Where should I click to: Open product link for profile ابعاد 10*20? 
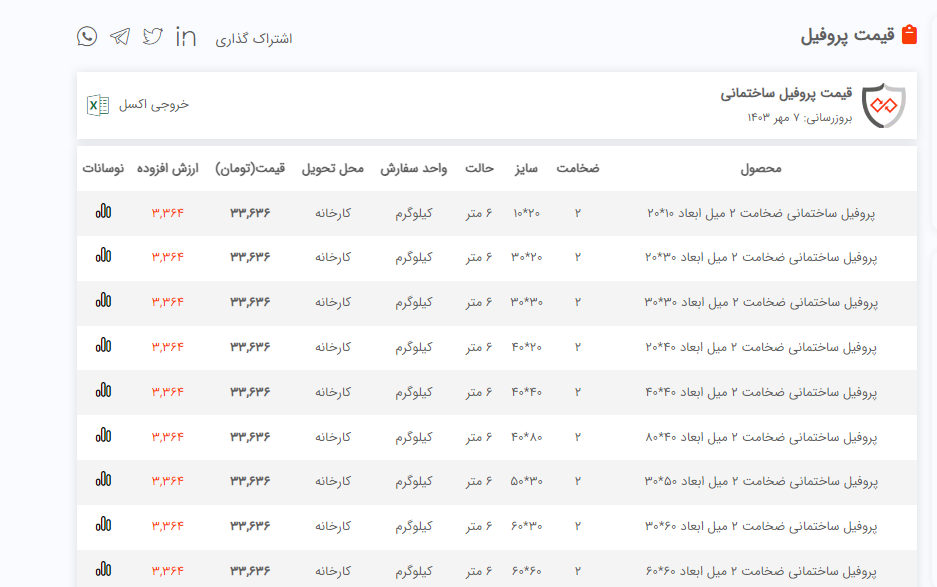pyautogui.click(x=761, y=213)
